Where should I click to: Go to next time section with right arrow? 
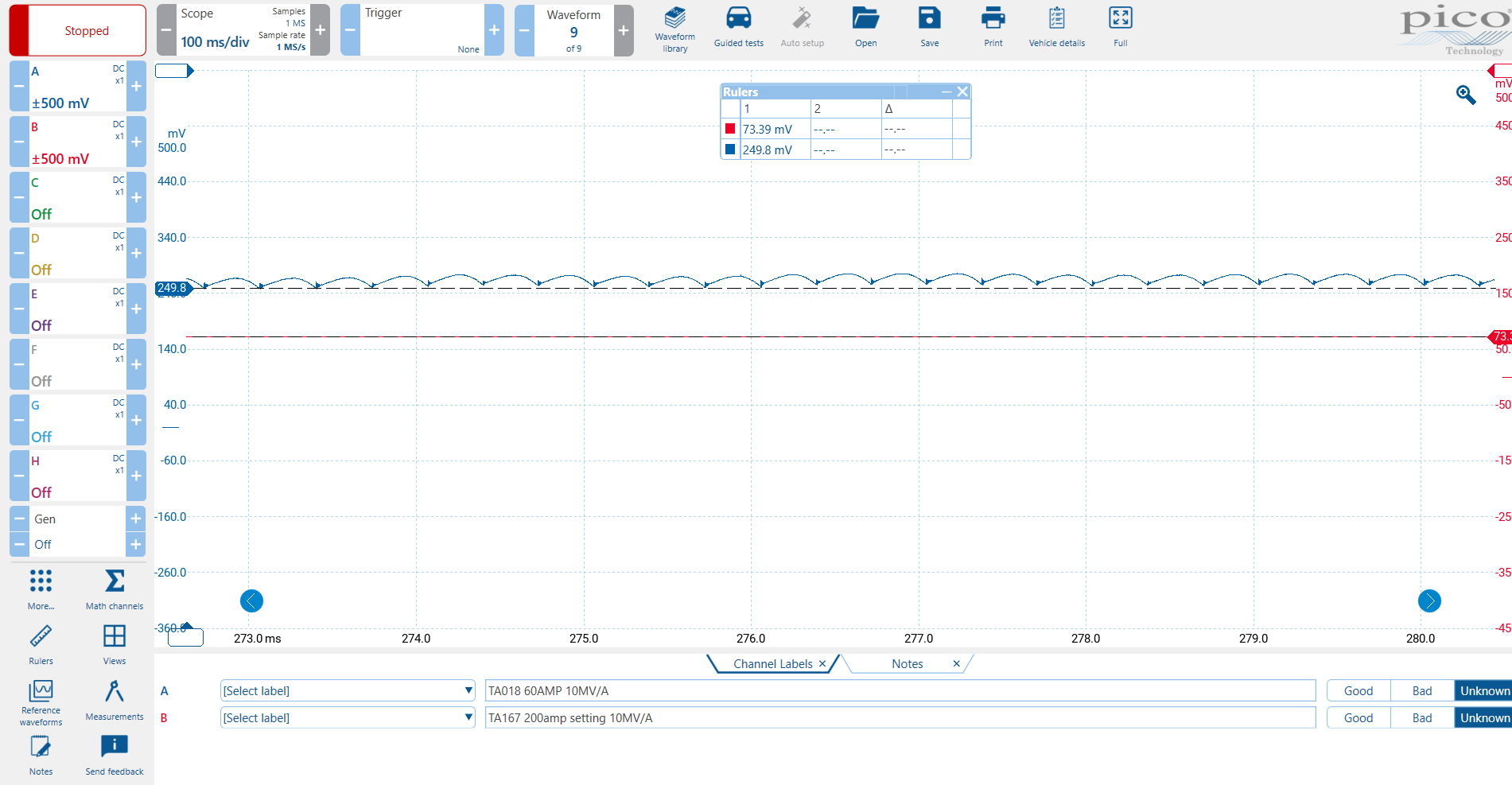tap(1429, 600)
